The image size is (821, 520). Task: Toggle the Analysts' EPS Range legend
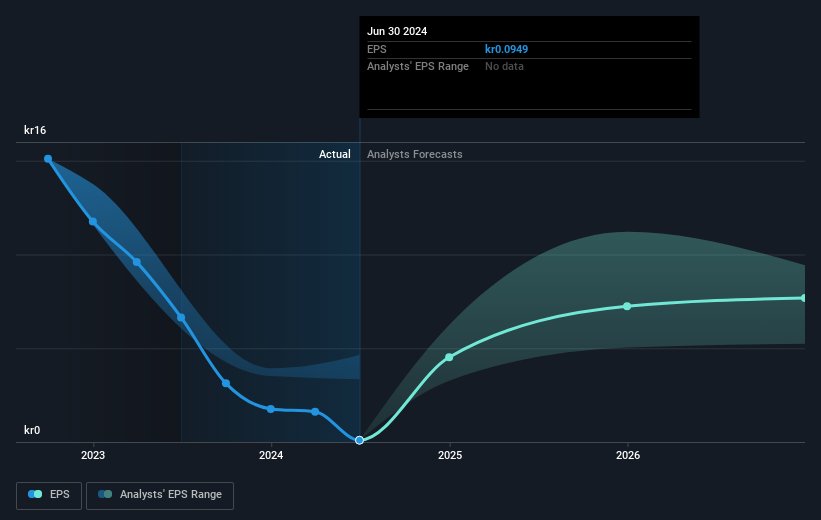(x=160, y=495)
